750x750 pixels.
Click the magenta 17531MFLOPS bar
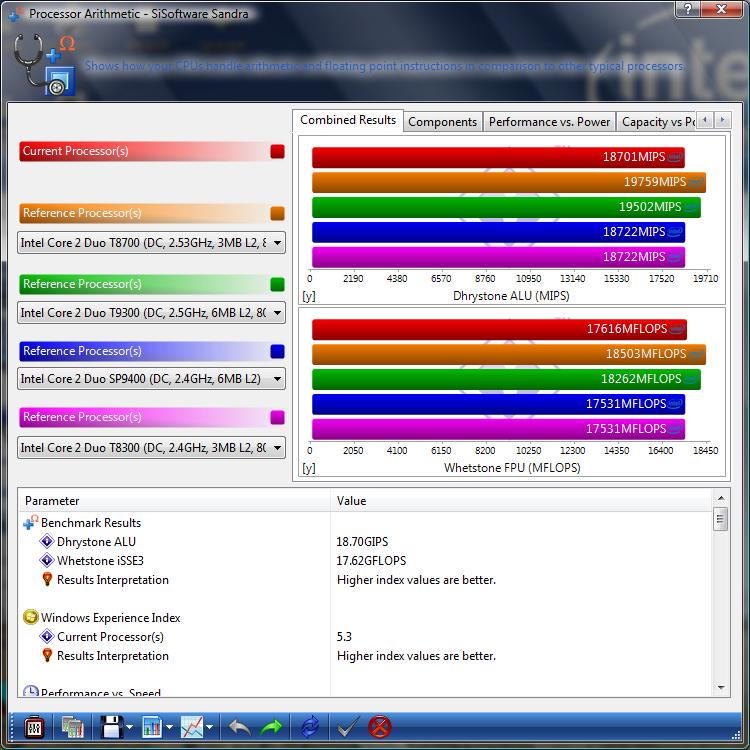point(498,429)
